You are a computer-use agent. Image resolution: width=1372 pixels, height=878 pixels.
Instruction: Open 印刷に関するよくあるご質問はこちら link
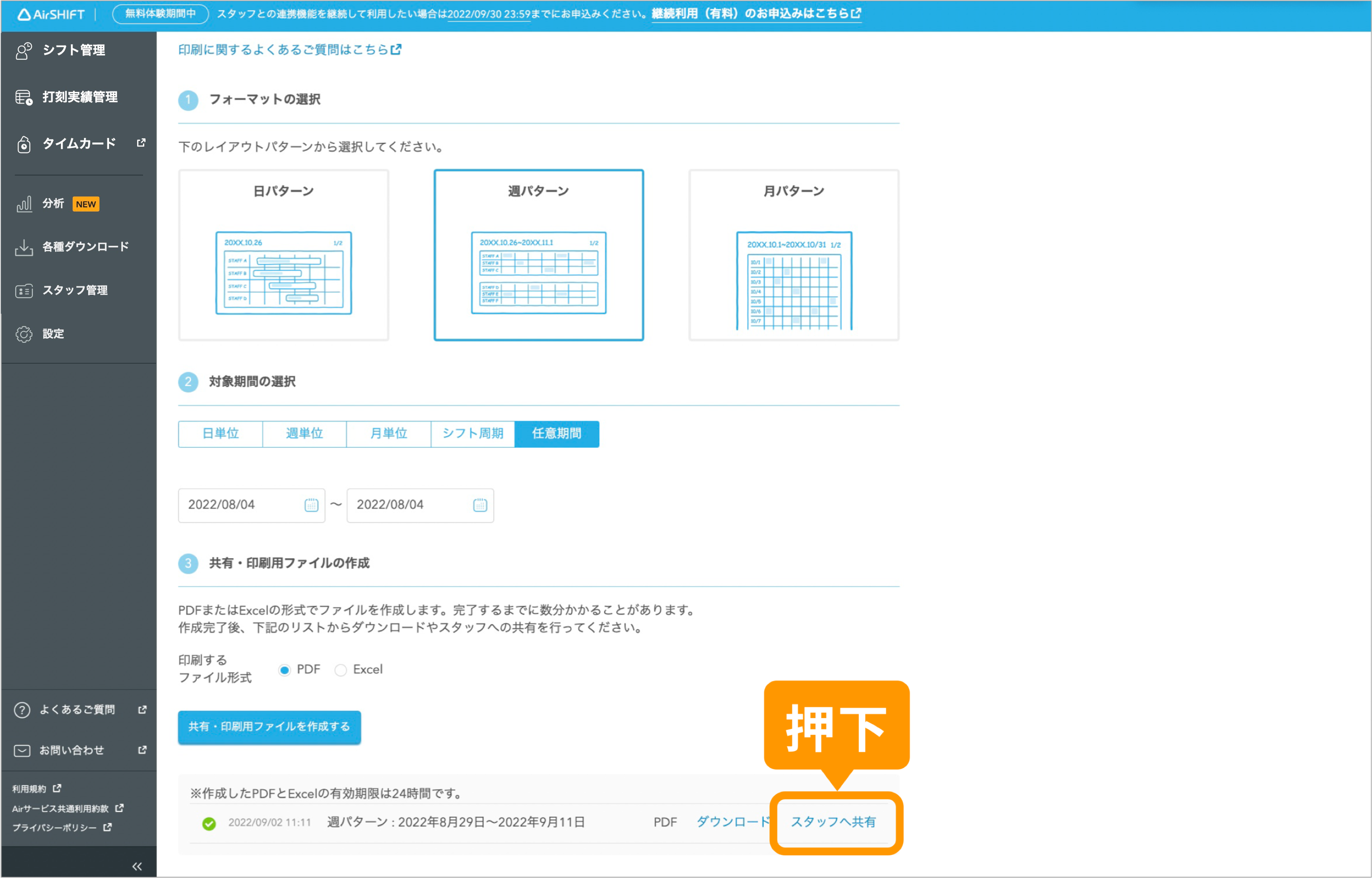290,50
